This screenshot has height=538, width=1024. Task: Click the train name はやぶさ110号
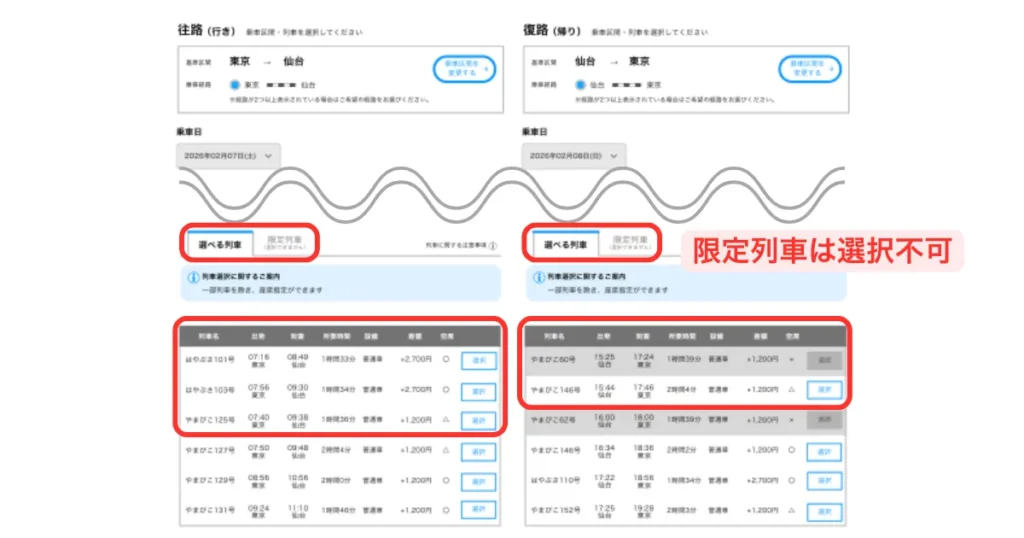point(555,480)
